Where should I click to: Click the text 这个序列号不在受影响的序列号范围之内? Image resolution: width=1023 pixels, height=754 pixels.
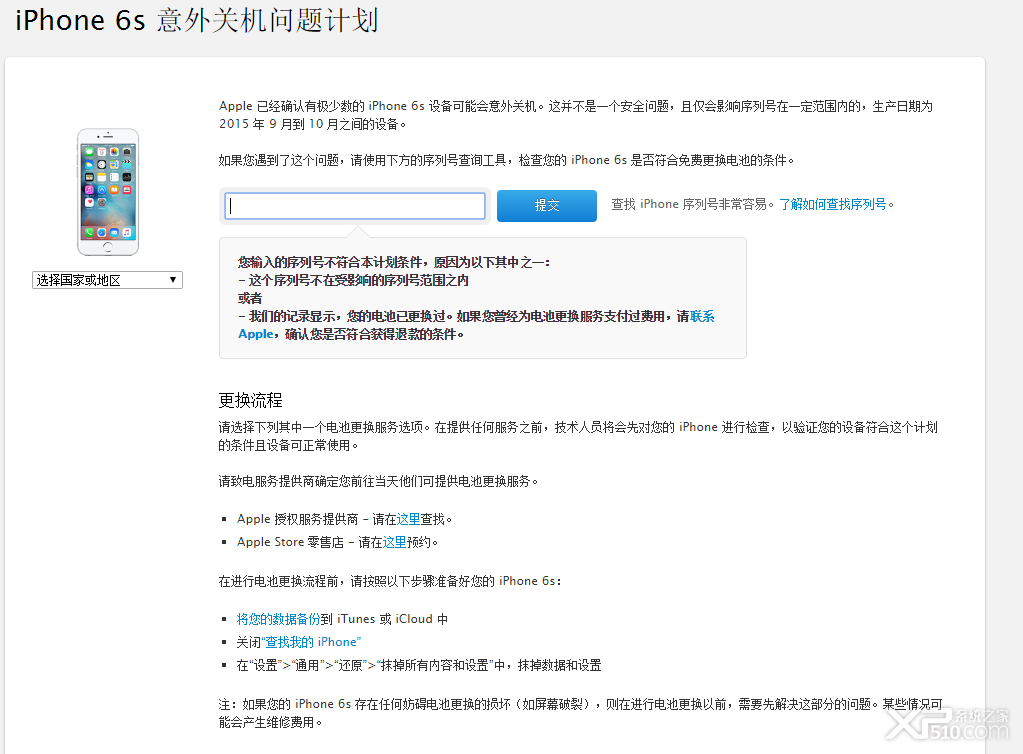pyautogui.click(x=358, y=280)
